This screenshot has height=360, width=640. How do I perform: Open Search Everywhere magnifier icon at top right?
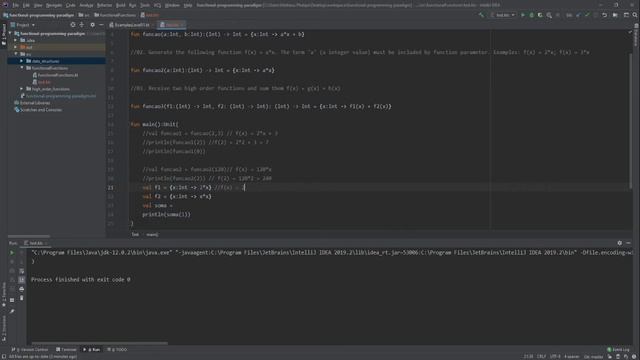click(635, 15)
